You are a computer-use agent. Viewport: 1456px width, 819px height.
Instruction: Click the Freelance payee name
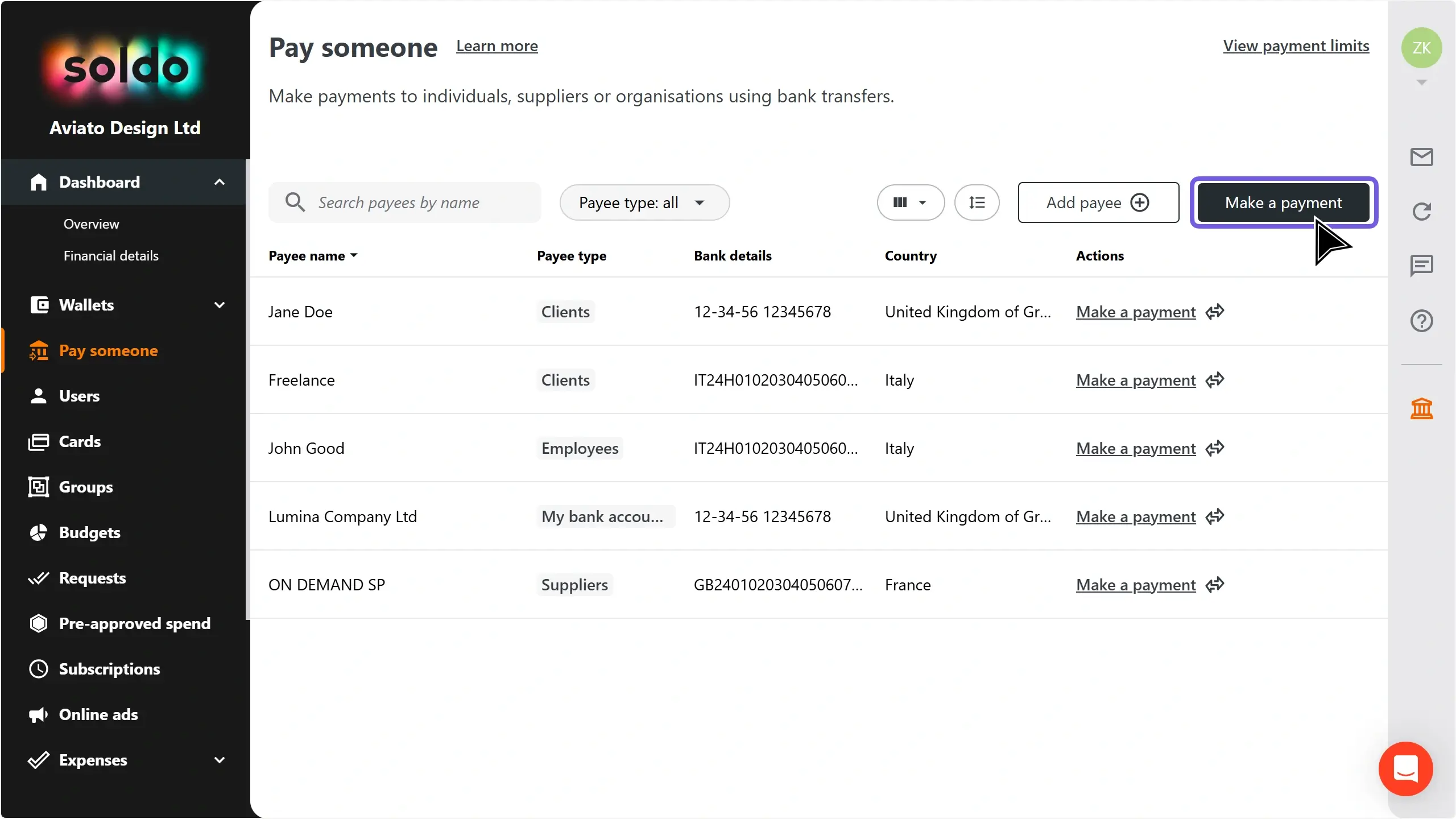tap(301, 380)
